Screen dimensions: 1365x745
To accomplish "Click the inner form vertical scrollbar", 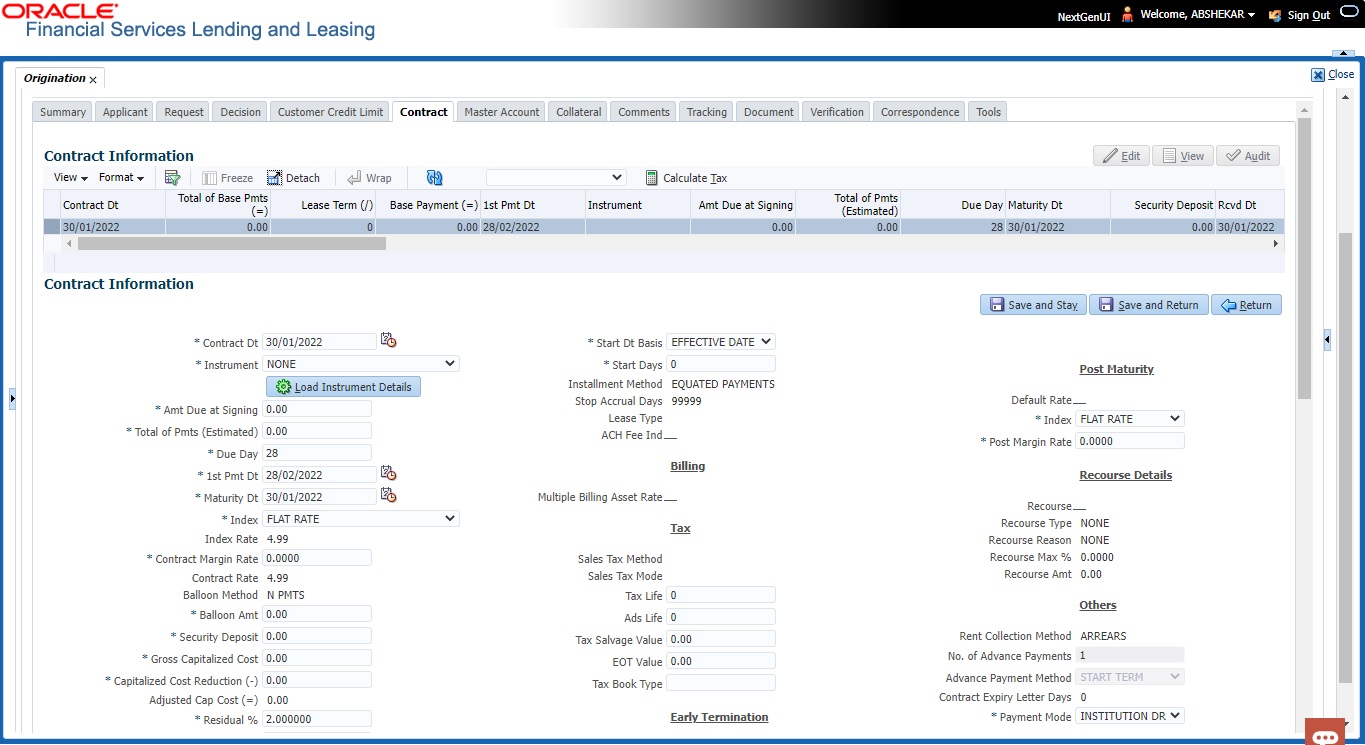I will [1303, 260].
